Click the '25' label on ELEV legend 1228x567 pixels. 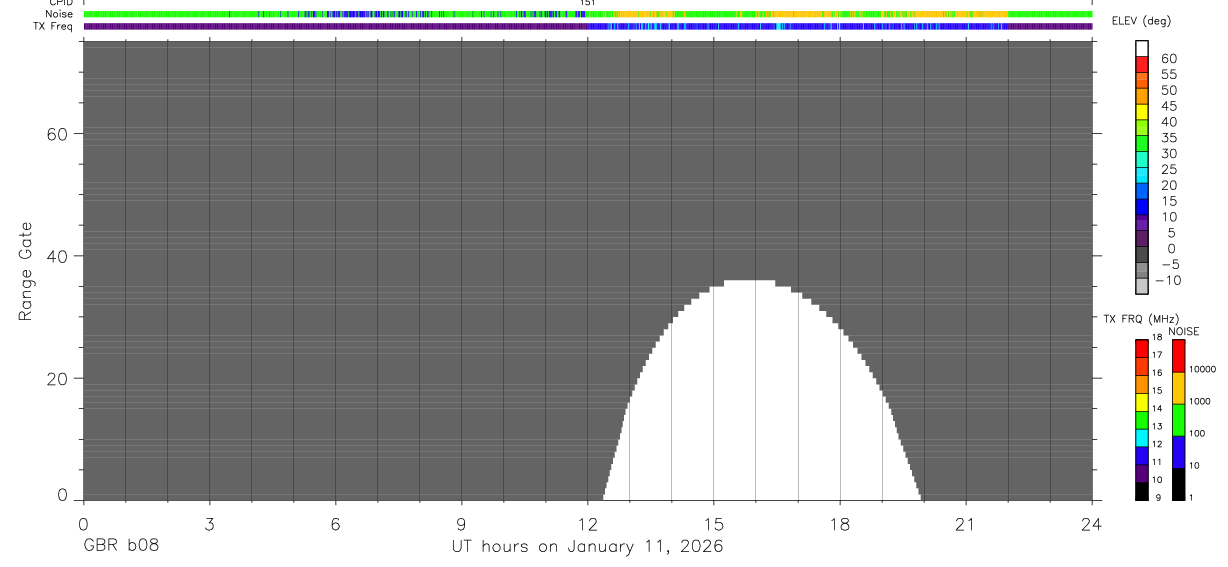pyautogui.click(x=1168, y=169)
